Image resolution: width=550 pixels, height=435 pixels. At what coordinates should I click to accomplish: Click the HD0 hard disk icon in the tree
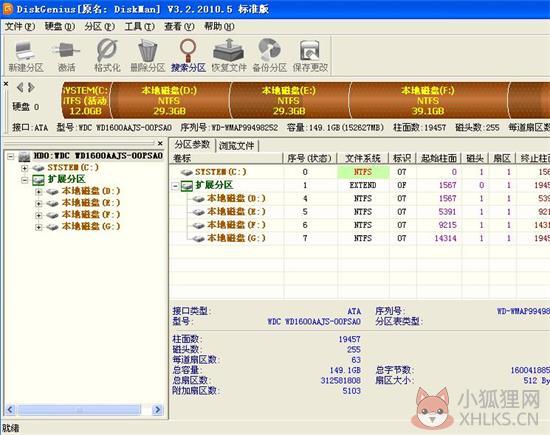pos(24,156)
